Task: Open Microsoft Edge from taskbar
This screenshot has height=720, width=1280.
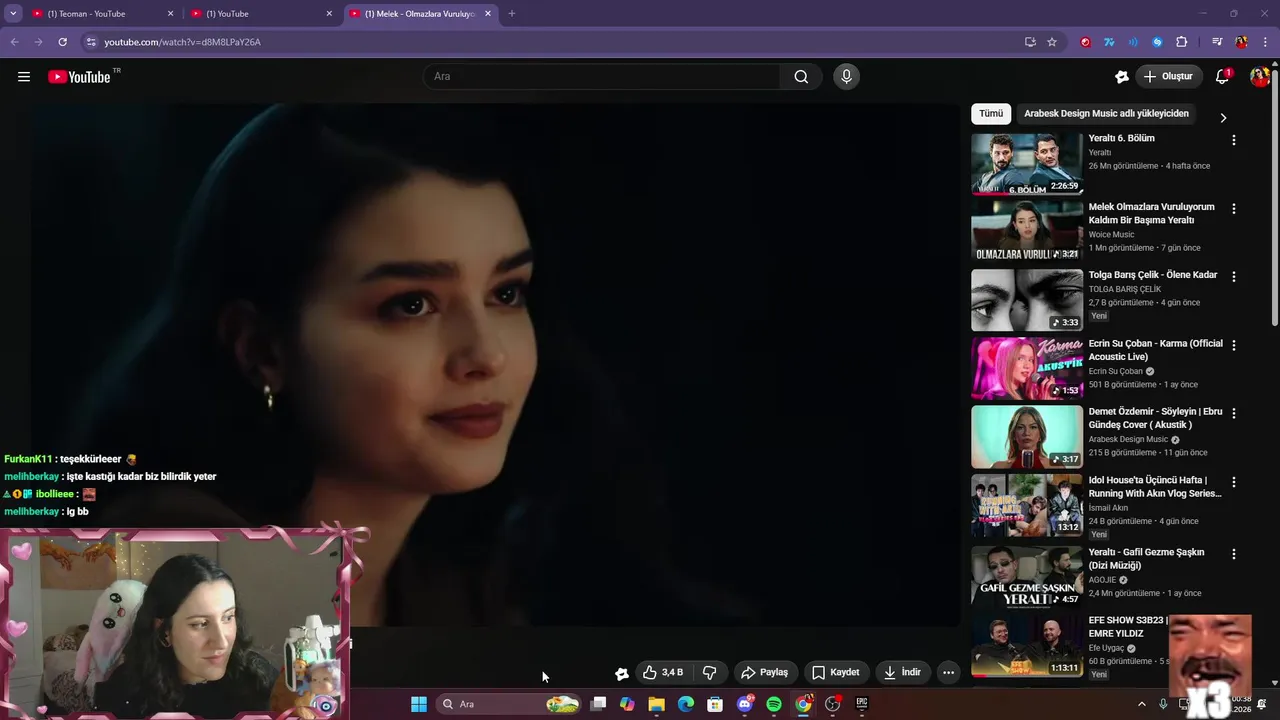Action: 686,704
